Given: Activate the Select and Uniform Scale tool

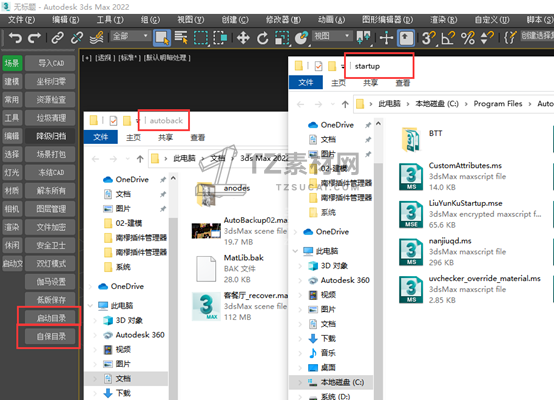Looking at the screenshot, I should click(x=282, y=37).
